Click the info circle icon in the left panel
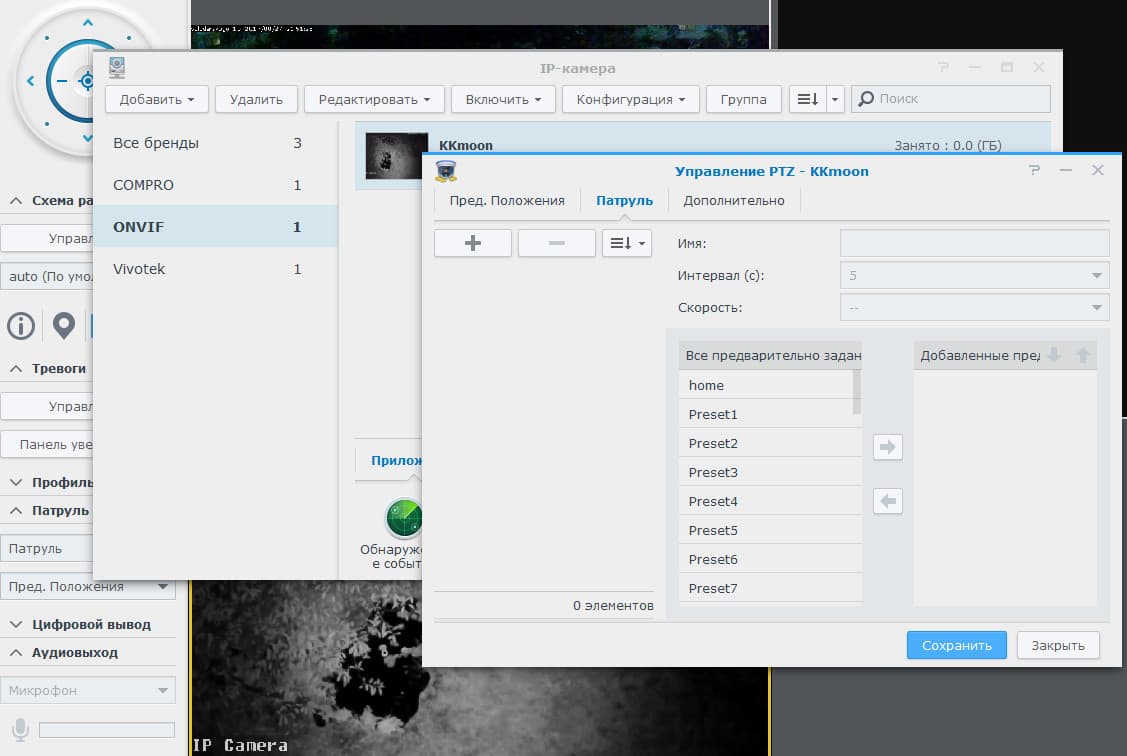This screenshot has height=756, width=1127. [x=21, y=326]
